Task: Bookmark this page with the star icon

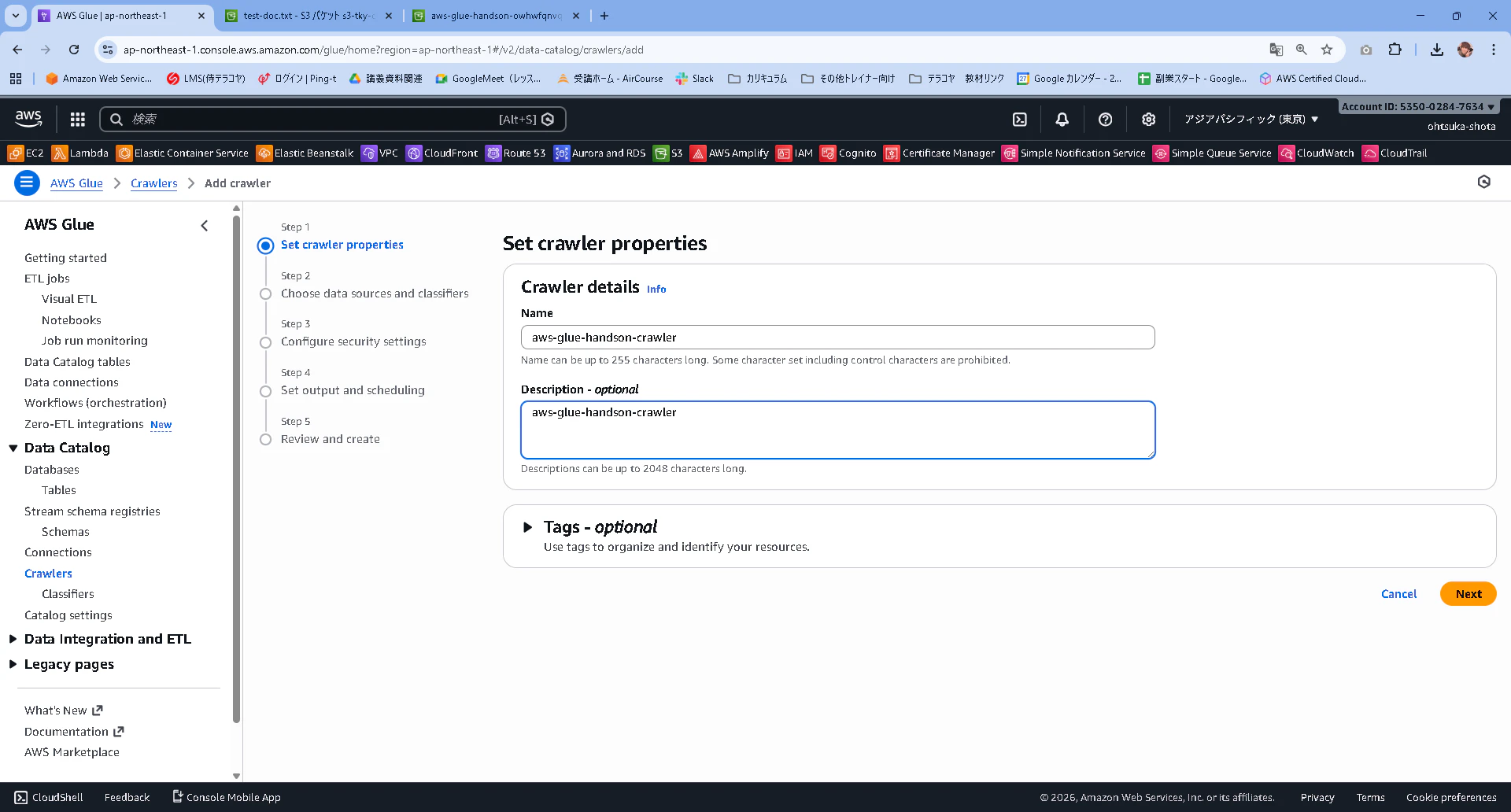Action: pyautogui.click(x=1327, y=50)
